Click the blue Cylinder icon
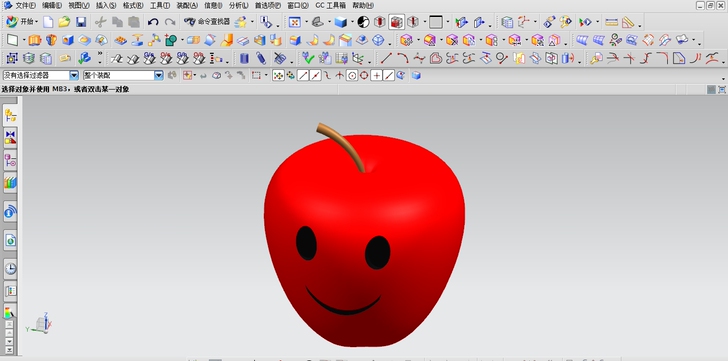This screenshot has width=728, height=361. [x=244, y=58]
